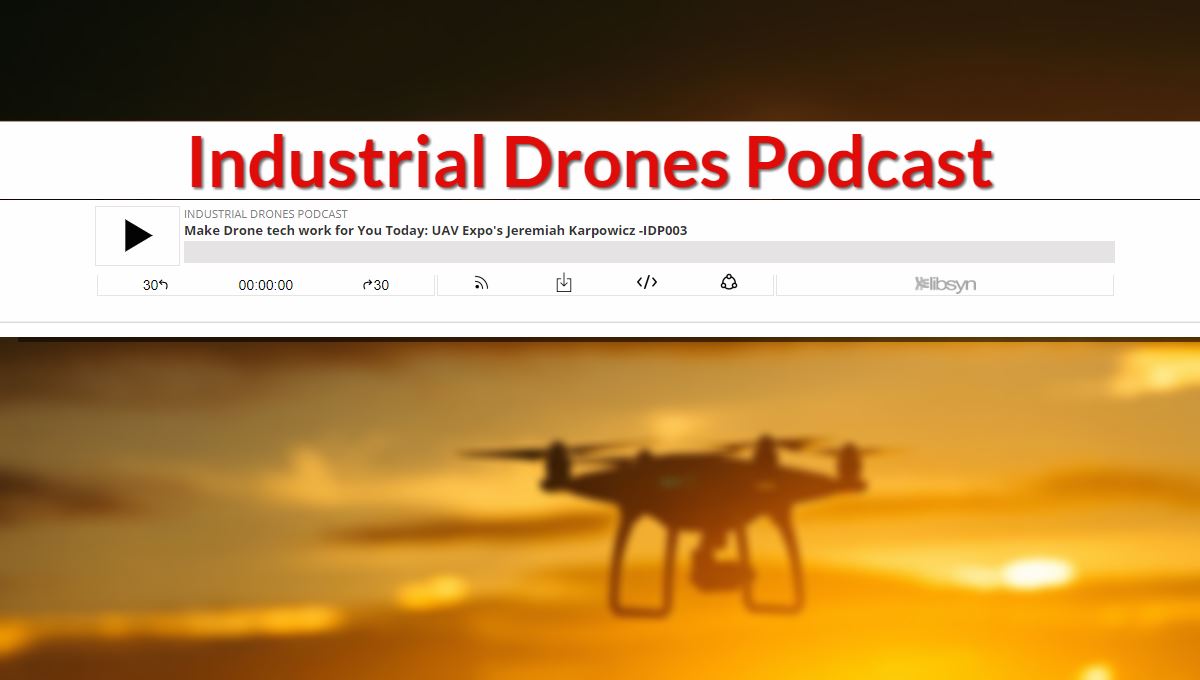Image resolution: width=1200 pixels, height=680 pixels.
Task: Play the podcast episode
Action: (138, 236)
